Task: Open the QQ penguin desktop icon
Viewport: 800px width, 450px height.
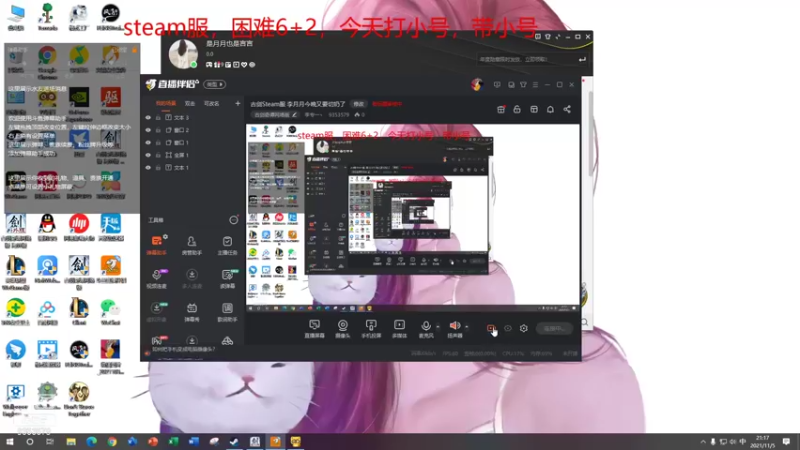Action: 47,227
